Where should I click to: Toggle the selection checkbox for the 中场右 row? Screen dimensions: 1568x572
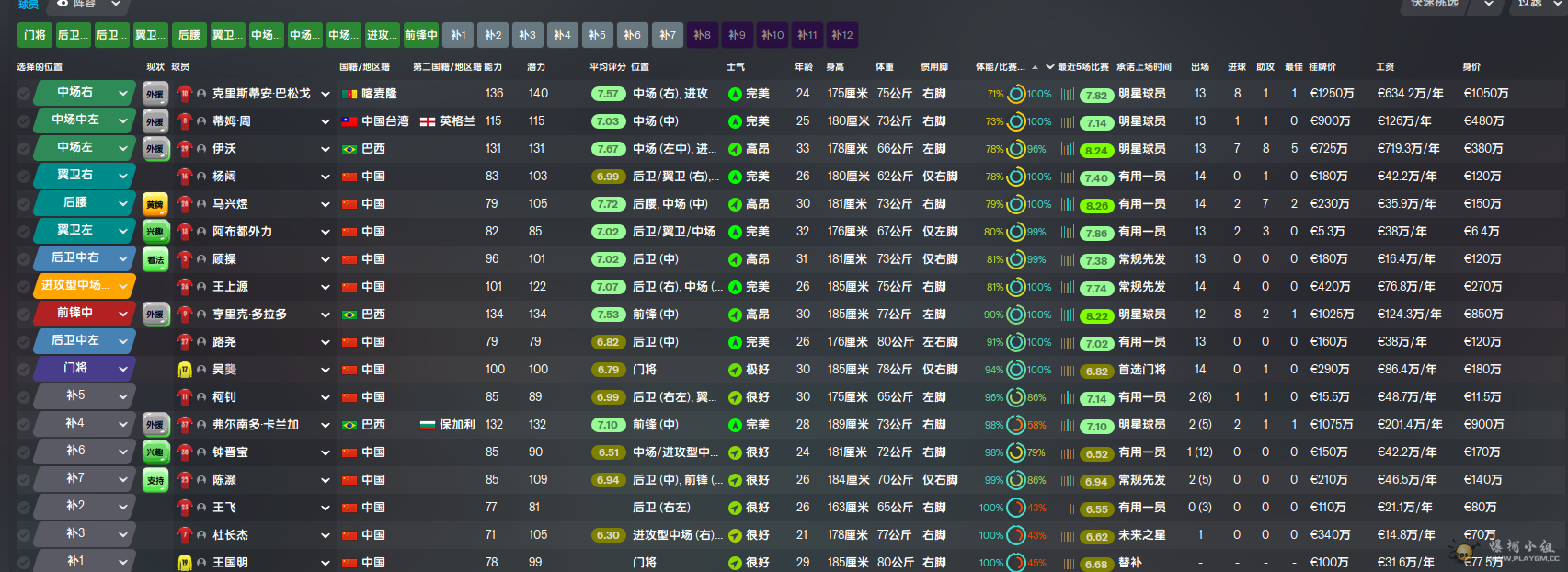24,94
